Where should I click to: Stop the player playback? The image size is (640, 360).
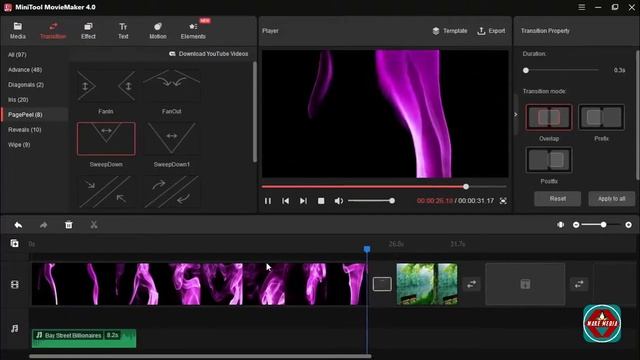coord(321,201)
